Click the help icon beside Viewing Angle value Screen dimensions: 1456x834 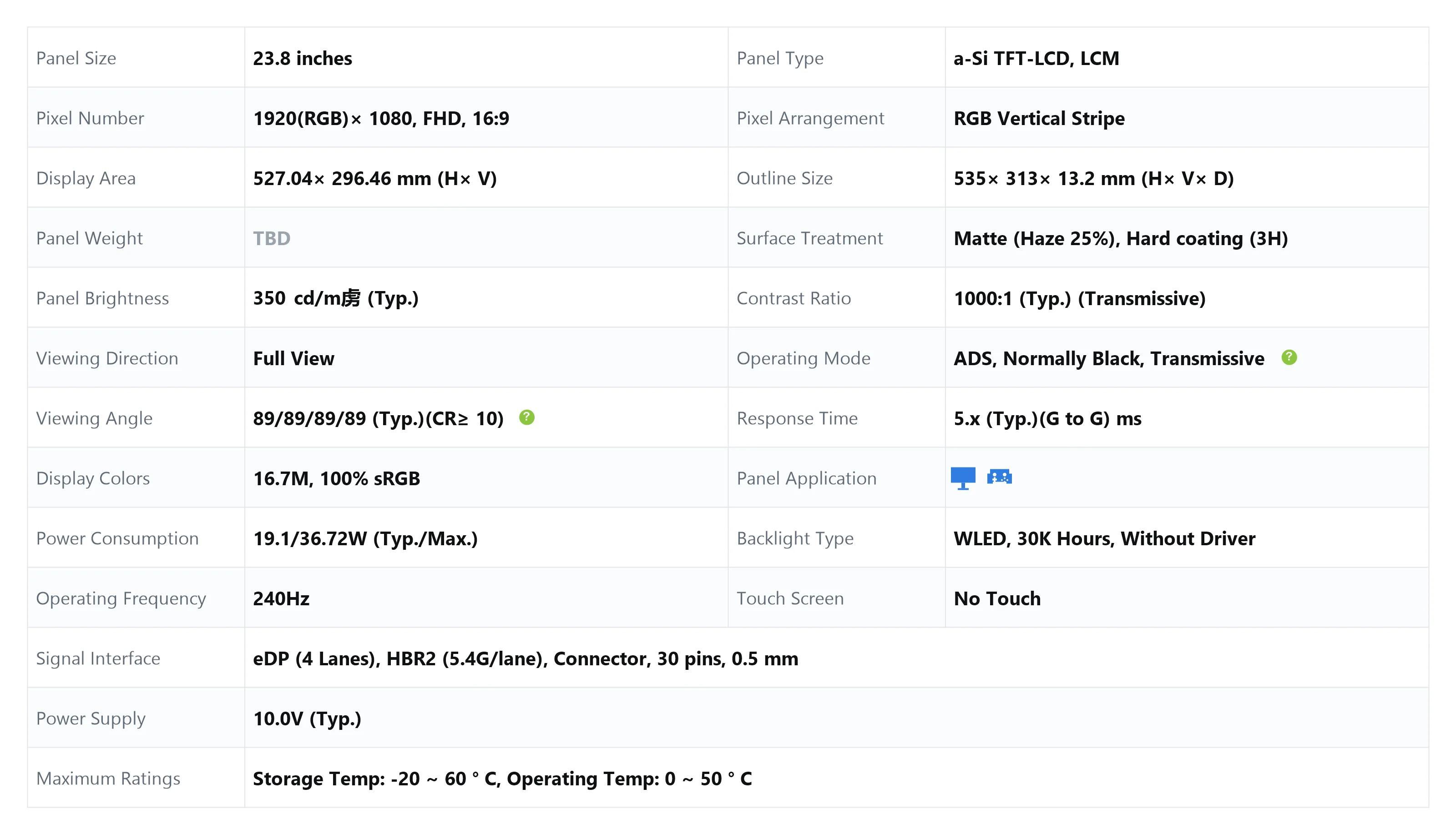[526, 417]
